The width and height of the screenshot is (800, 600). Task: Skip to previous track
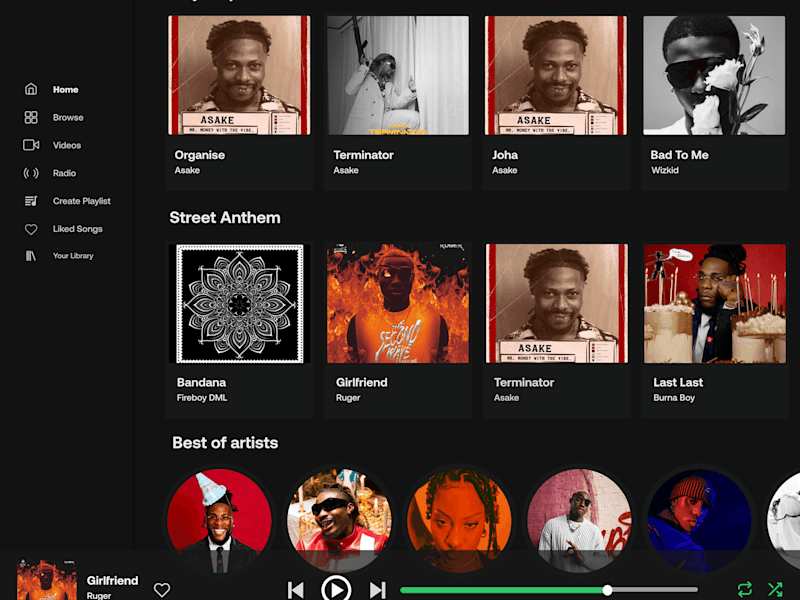coord(296,590)
